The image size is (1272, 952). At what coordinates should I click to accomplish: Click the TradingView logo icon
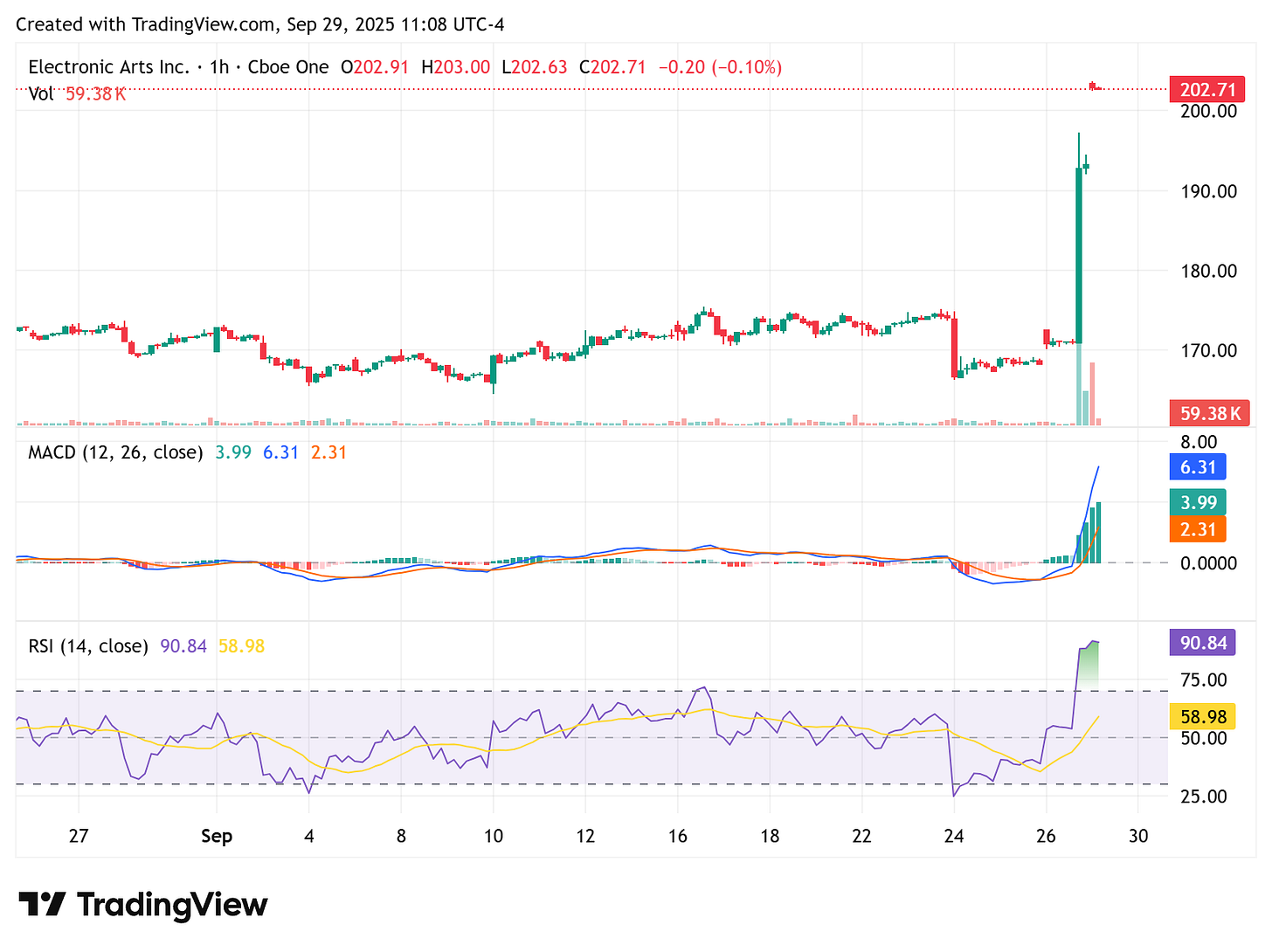click(44, 905)
